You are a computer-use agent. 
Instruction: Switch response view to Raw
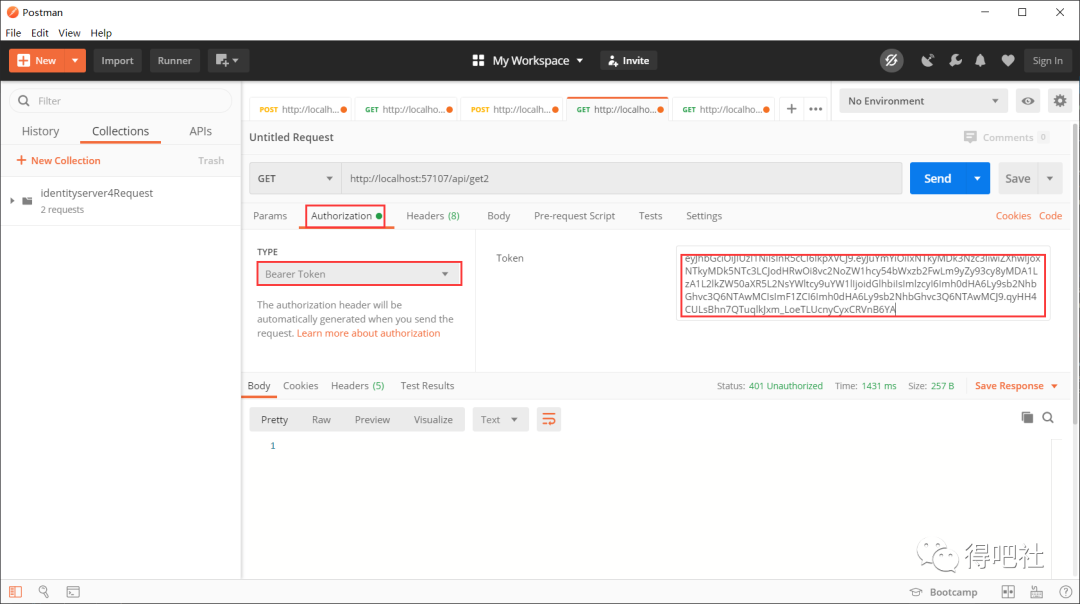tap(321, 419)
